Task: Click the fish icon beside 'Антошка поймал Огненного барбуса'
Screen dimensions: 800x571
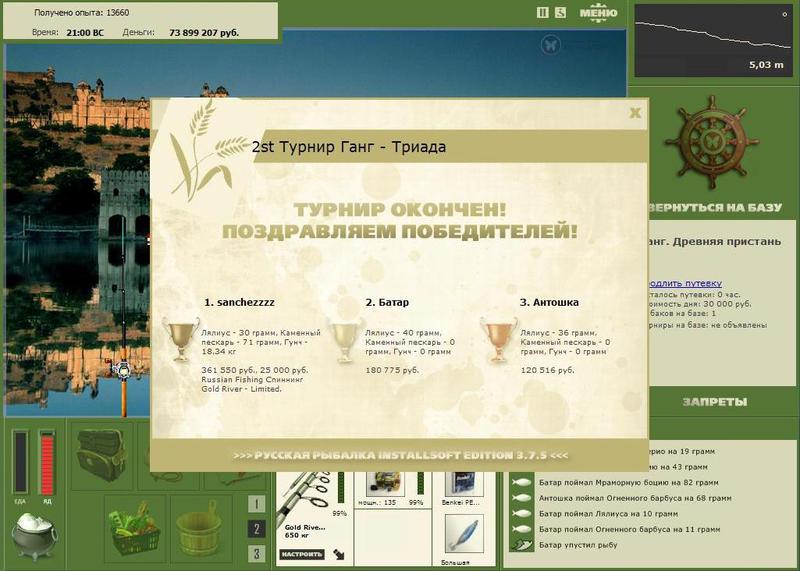Action: tap(521, 498)
